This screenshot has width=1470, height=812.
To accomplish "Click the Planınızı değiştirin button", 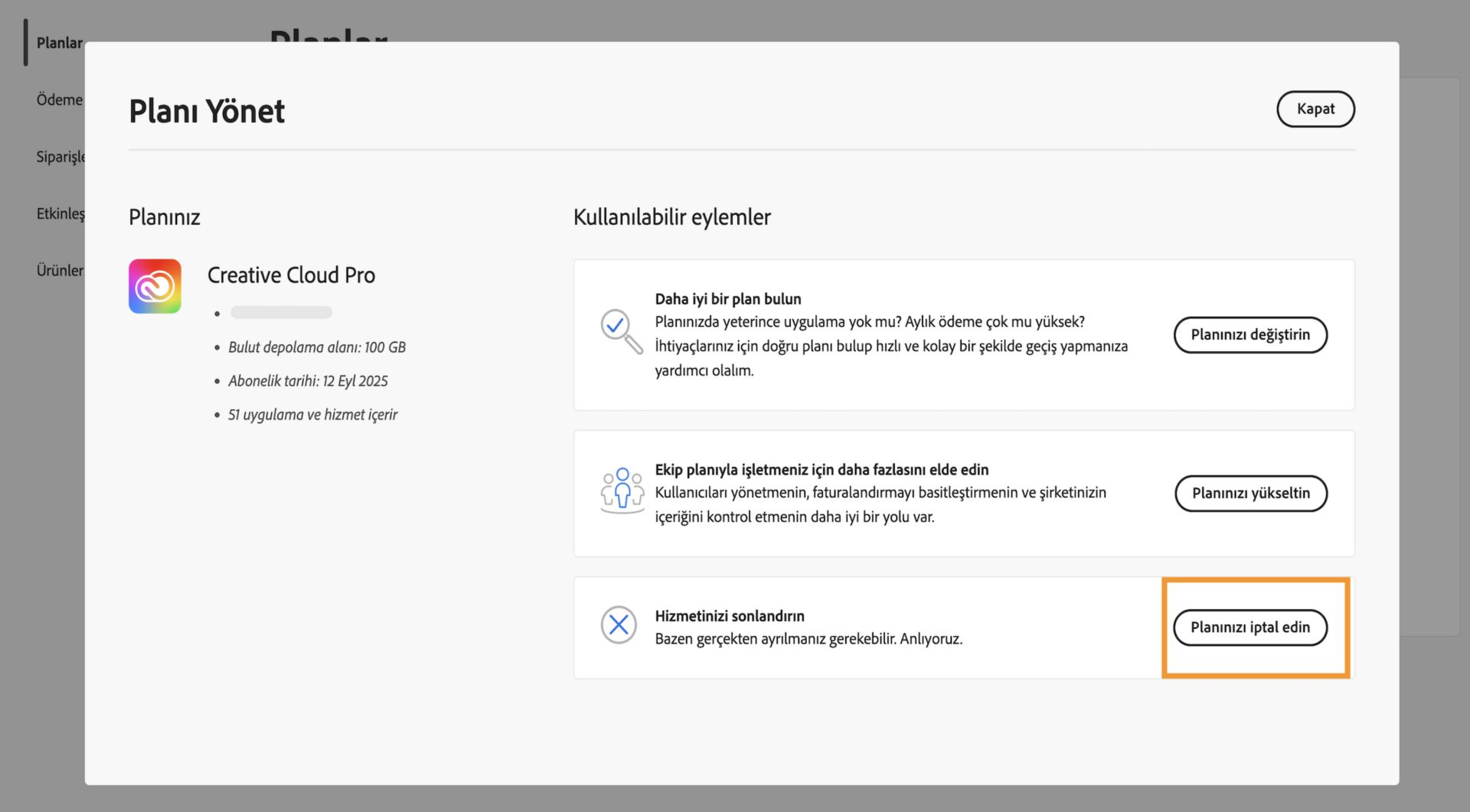I will 1250,334.
